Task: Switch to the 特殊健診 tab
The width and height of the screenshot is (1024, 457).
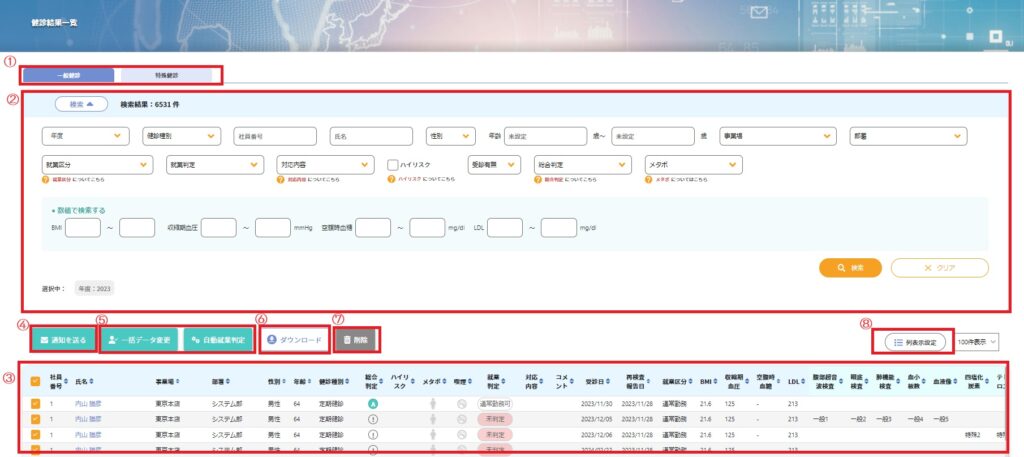Action: point(167,75)
